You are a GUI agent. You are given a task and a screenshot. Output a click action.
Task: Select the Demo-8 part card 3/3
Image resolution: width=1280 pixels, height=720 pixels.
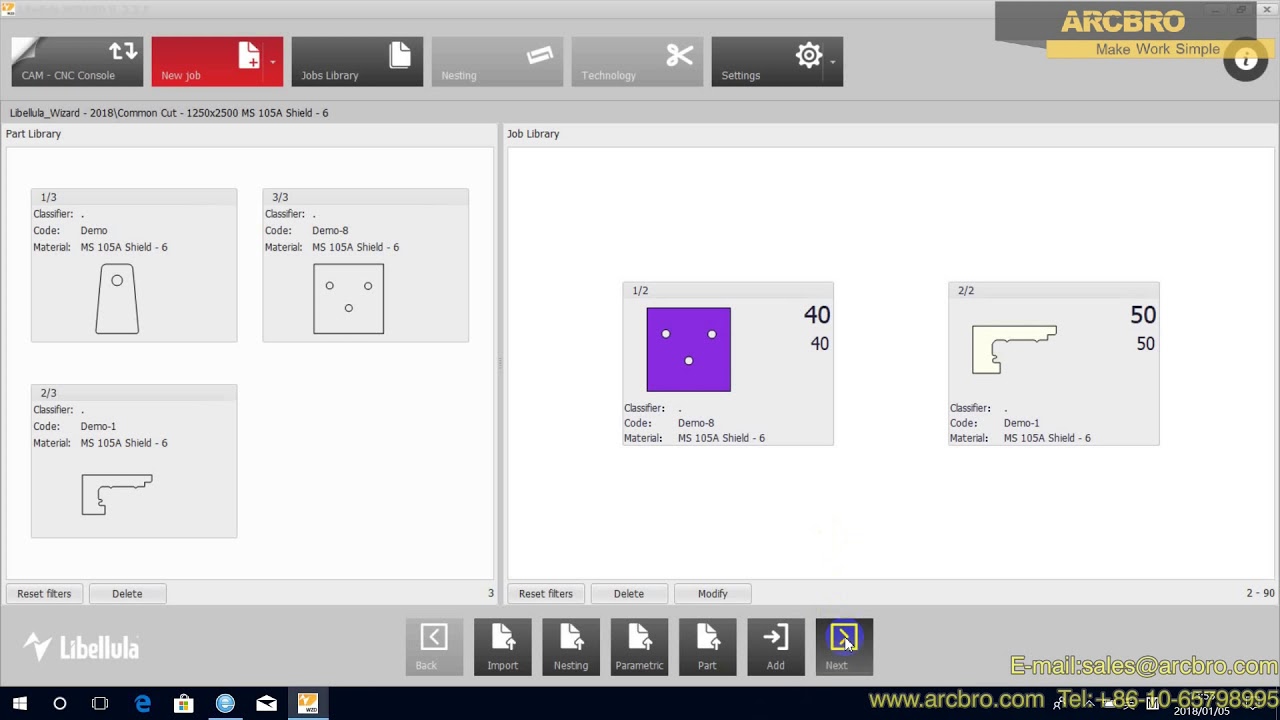365,265
